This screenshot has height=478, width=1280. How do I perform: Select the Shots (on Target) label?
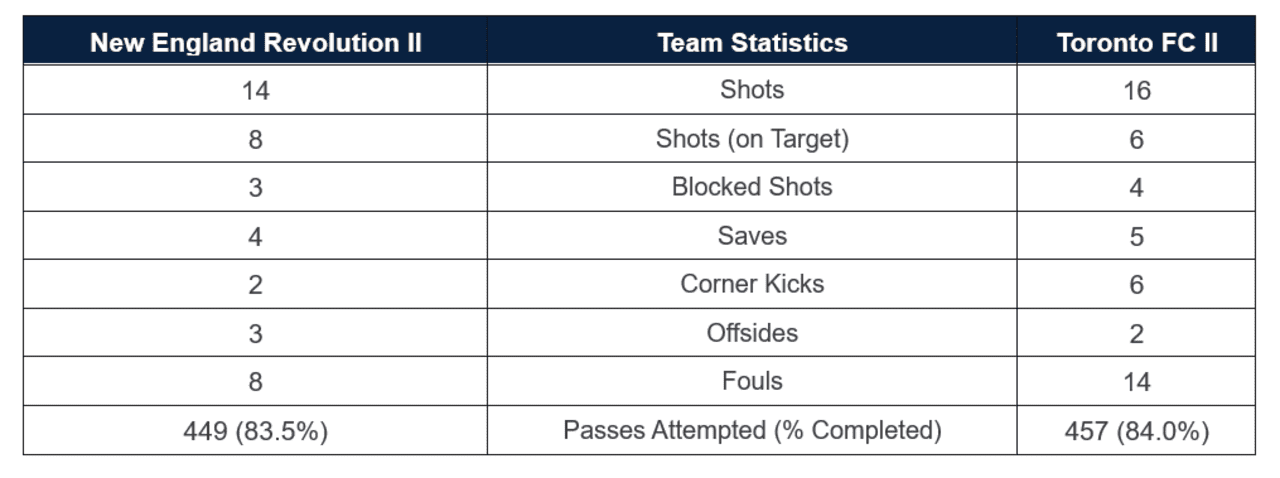(752, 139)
